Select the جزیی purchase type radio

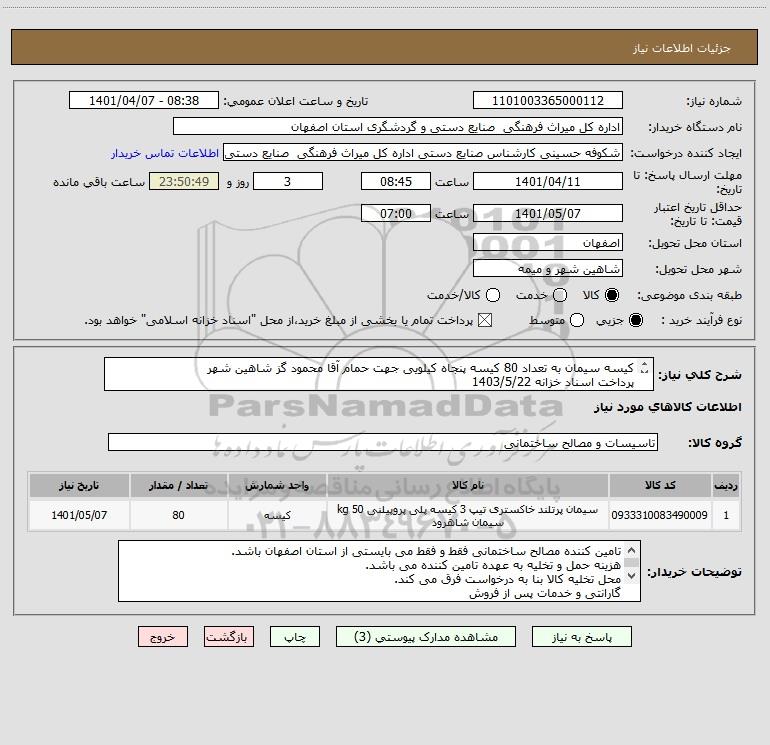point(636,320)
